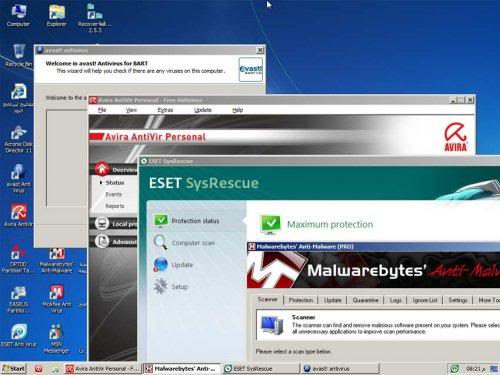This screenshot has width=500, height=375.
Task: Close the Avira AntiVir Personal window
Action: (x=470, y=100)
